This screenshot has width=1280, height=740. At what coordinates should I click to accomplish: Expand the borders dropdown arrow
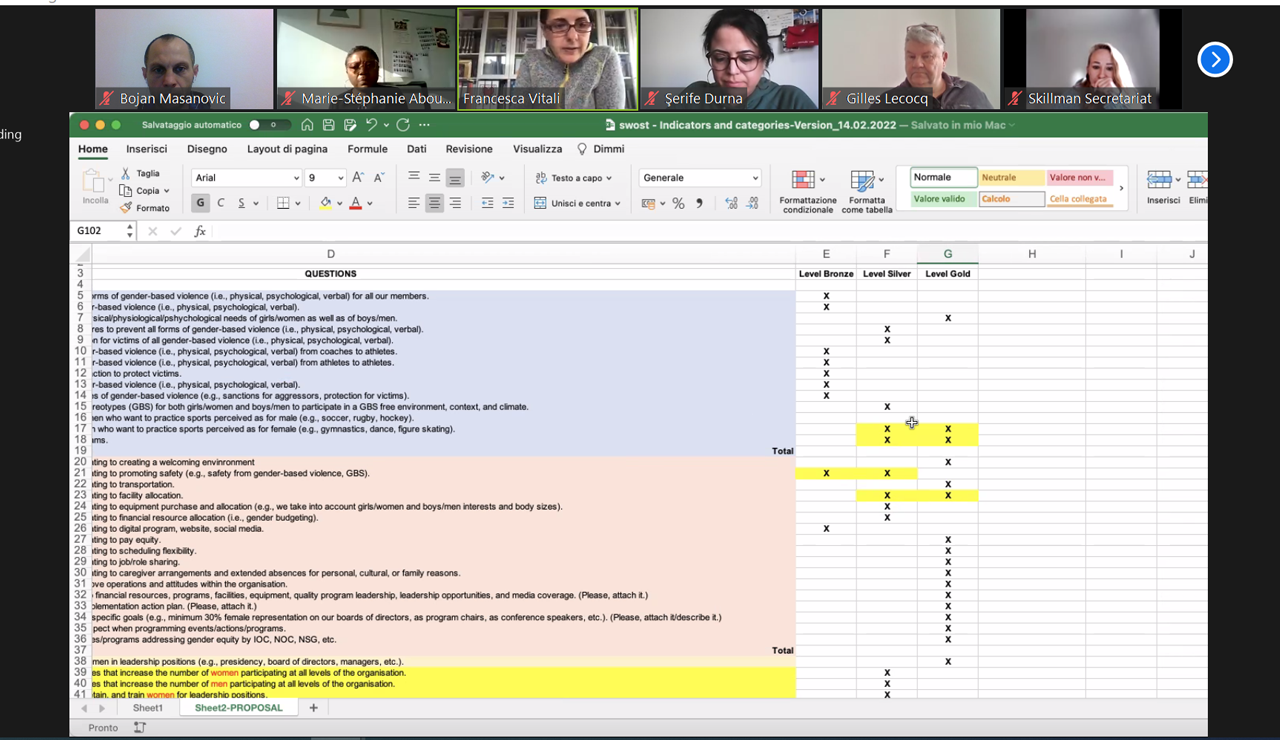298,203
